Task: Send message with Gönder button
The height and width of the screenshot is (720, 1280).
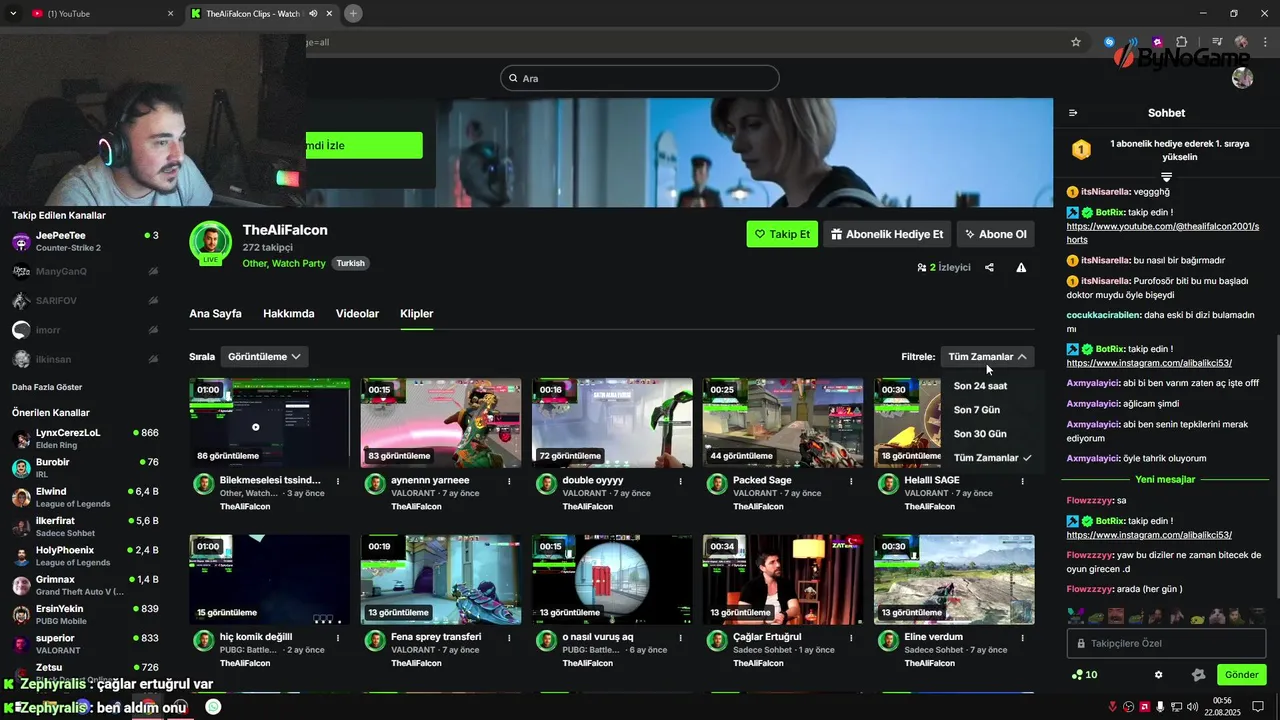Action: (x=1241, y=675)
